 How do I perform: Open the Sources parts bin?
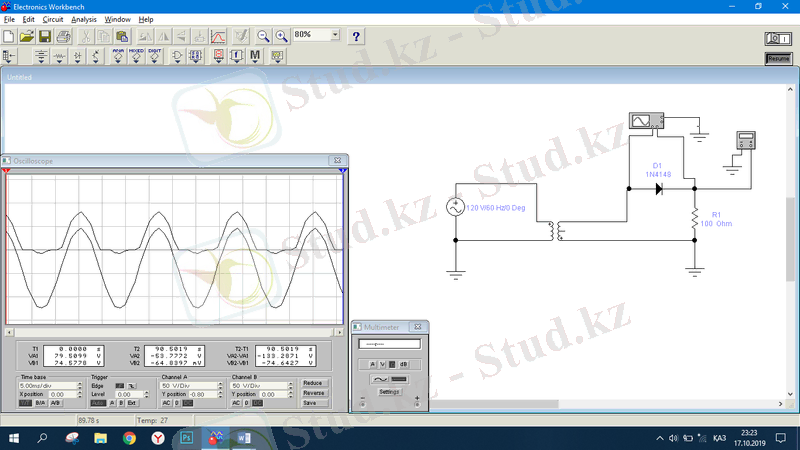pyautogui.click(x=41, y=56)
